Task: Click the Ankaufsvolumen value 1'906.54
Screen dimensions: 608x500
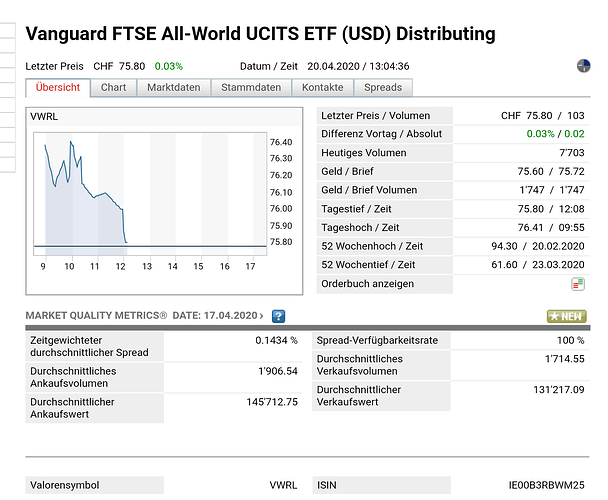Action: (x=278, y=371)
